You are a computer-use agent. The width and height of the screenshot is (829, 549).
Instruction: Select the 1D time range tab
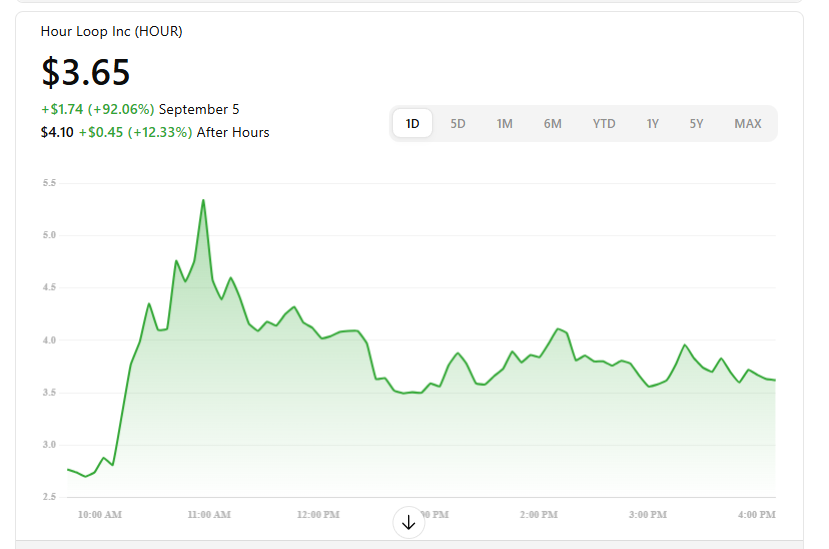coord(412,124)
